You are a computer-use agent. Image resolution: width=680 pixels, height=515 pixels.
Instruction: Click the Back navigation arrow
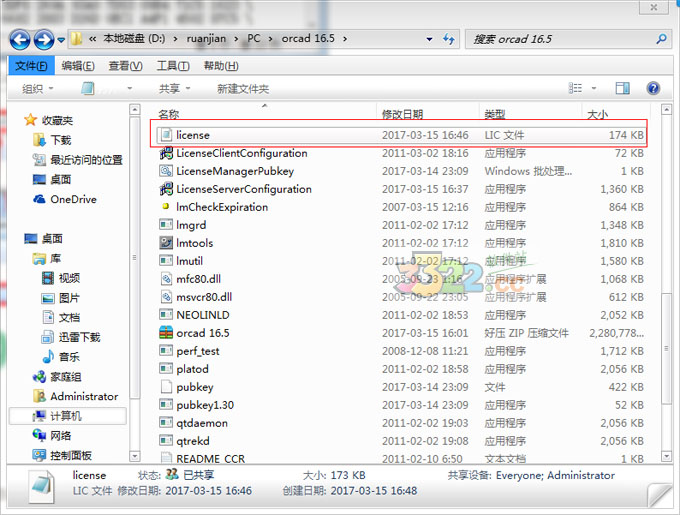tap(20, 39)
